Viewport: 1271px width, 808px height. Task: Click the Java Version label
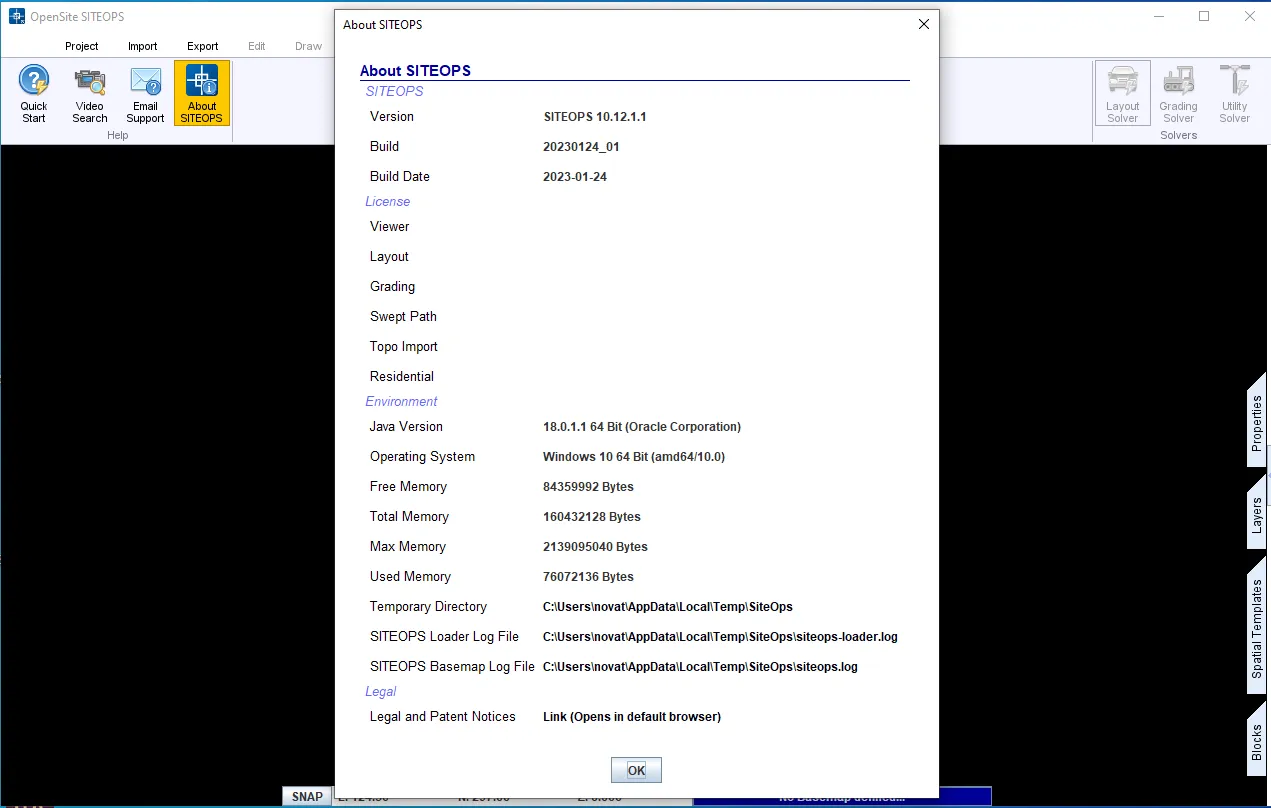tap(406, 427)
